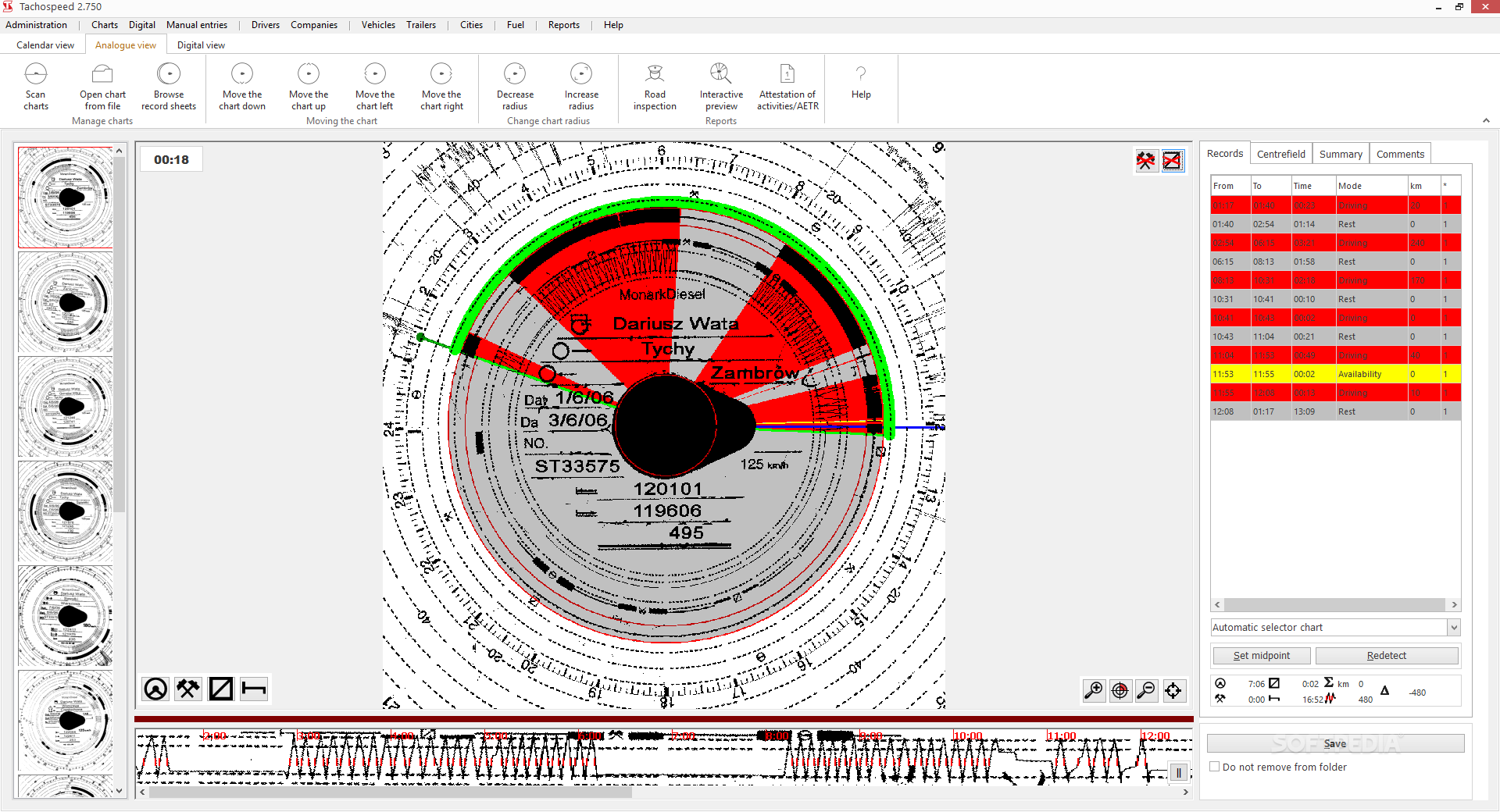This screenshot has width=1500, height=812.
Task: Switch to Digital view tab
Action: click(201, 45)
